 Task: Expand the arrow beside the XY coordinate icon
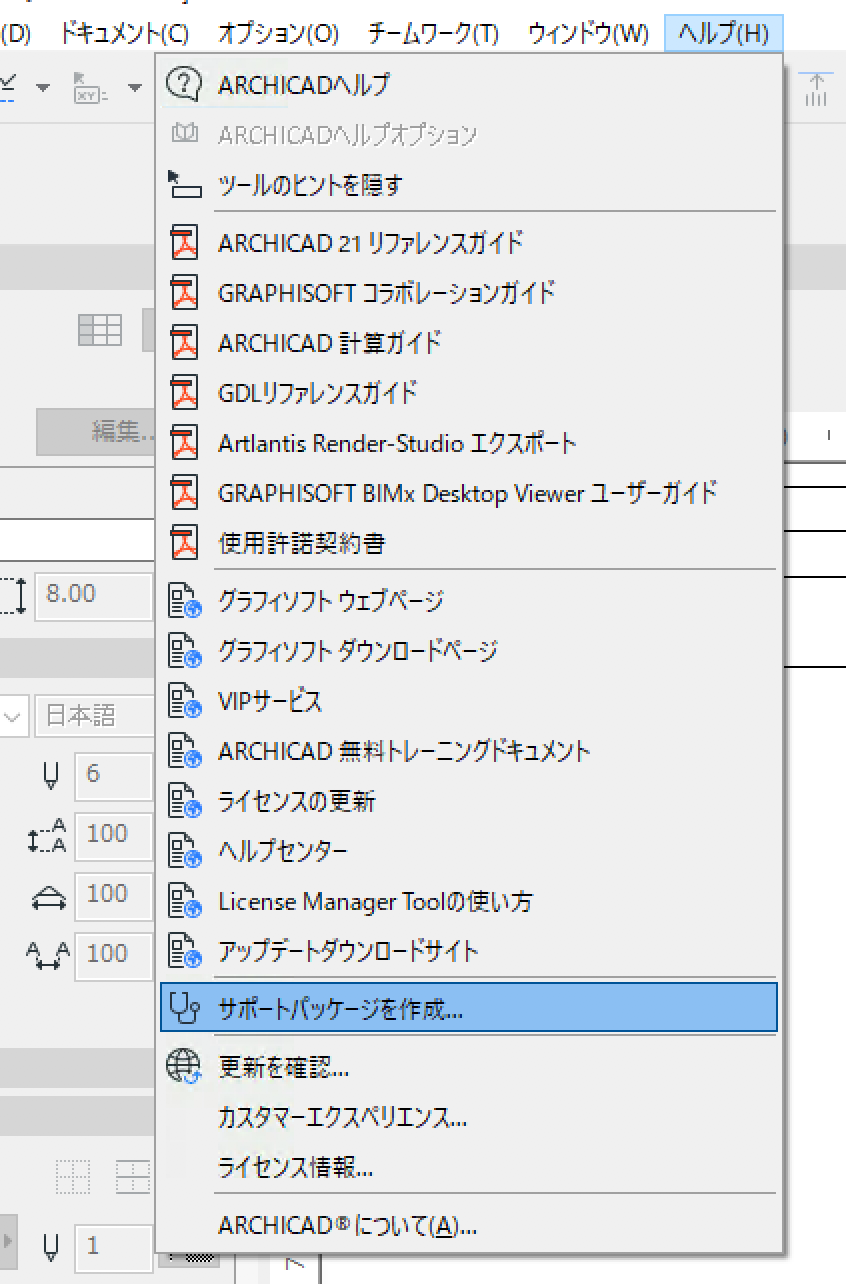135,88
